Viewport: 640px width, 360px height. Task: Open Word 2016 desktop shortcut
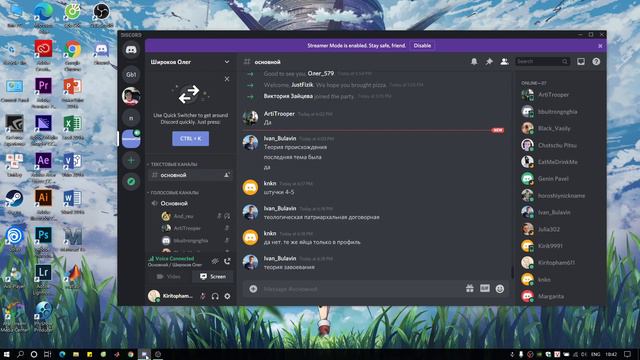tap(72, 202)
